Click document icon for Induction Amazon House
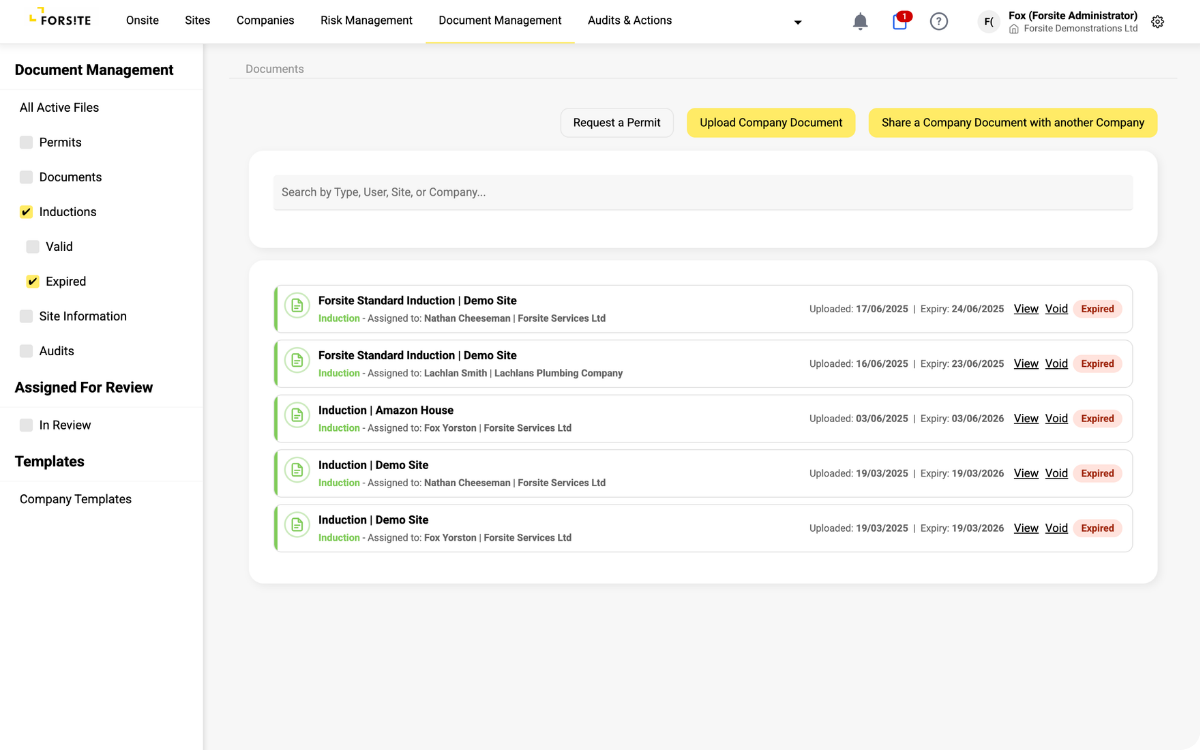 click(296, 415)
